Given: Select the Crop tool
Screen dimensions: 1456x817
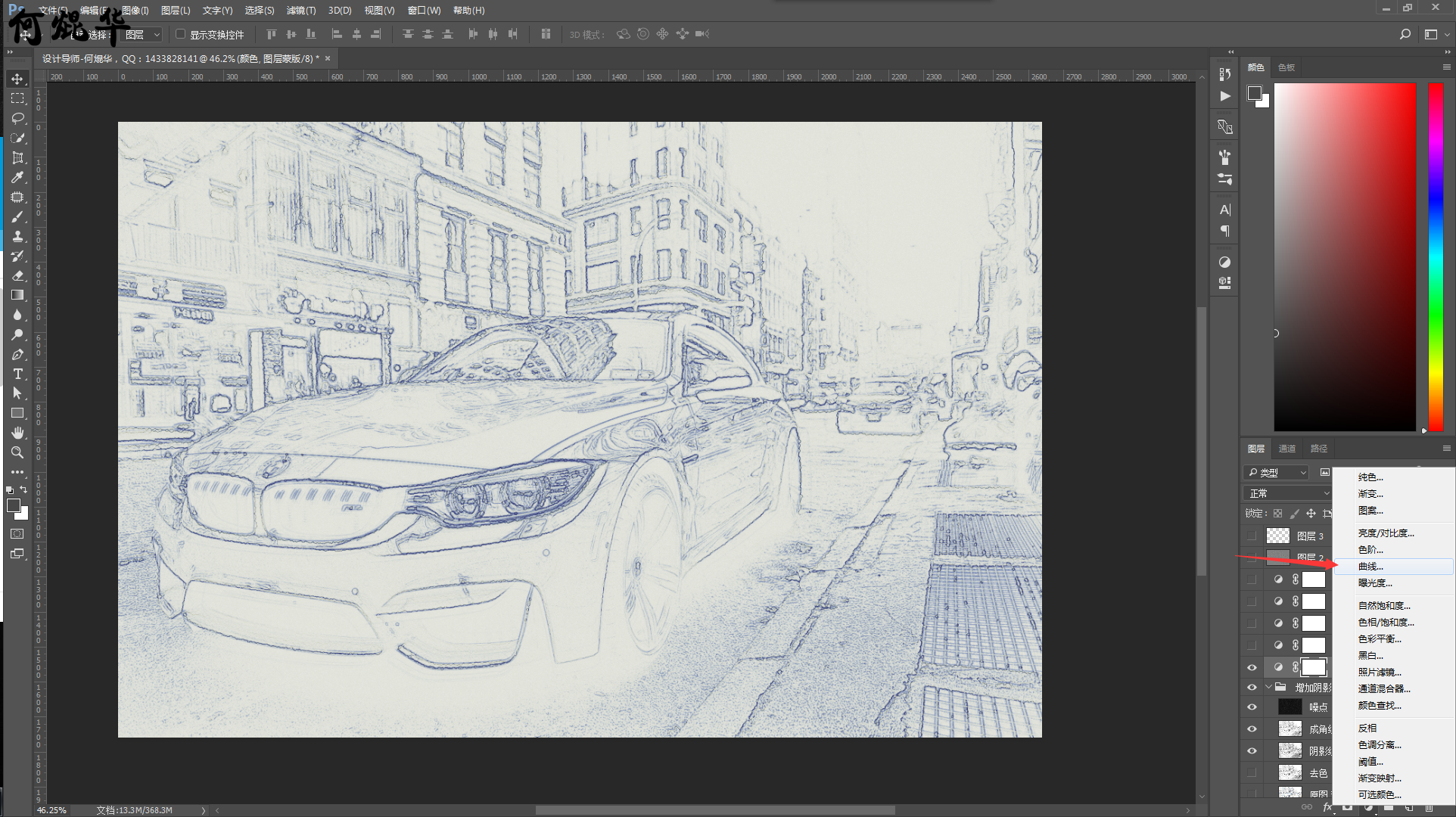Looking at the screenshot, I should click(17, 158).
